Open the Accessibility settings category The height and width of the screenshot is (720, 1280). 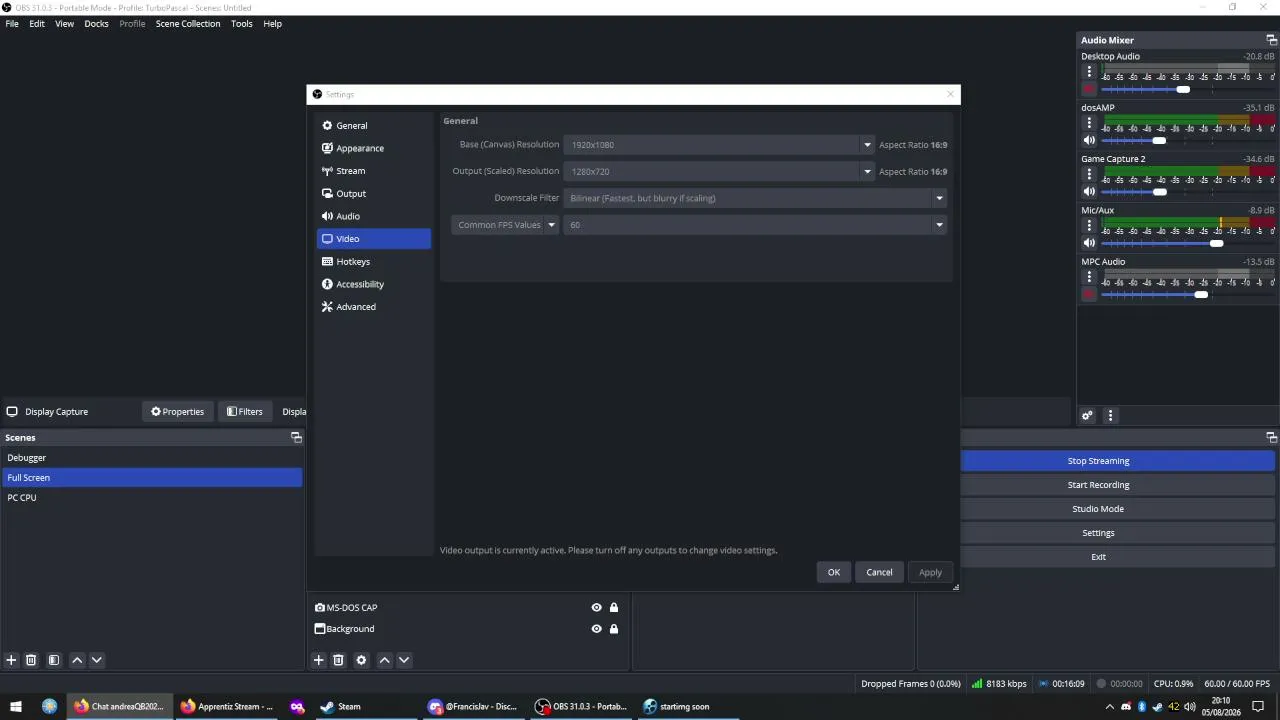[x=373, y=284]
